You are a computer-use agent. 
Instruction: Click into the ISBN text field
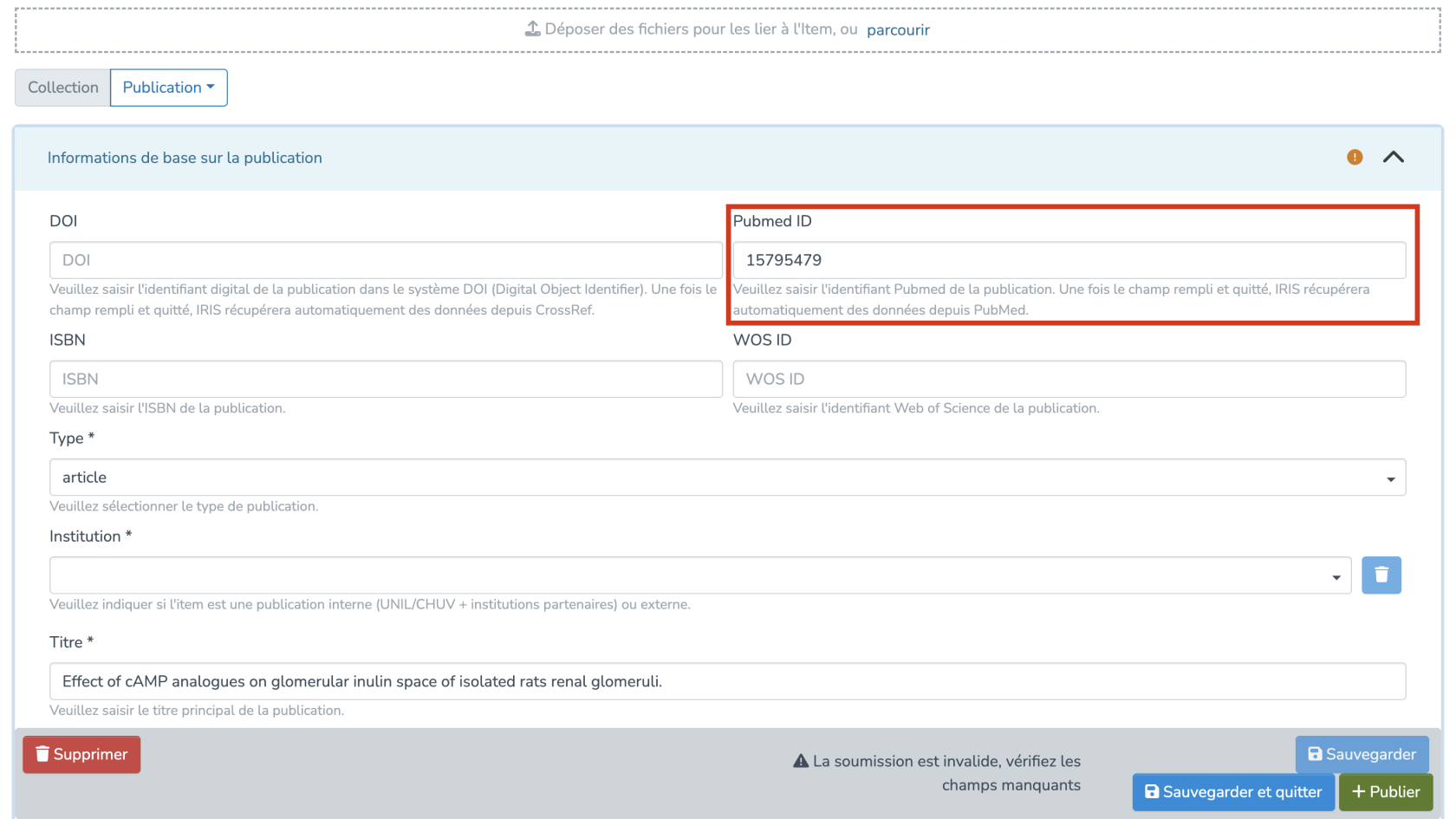tap(386, 379)
